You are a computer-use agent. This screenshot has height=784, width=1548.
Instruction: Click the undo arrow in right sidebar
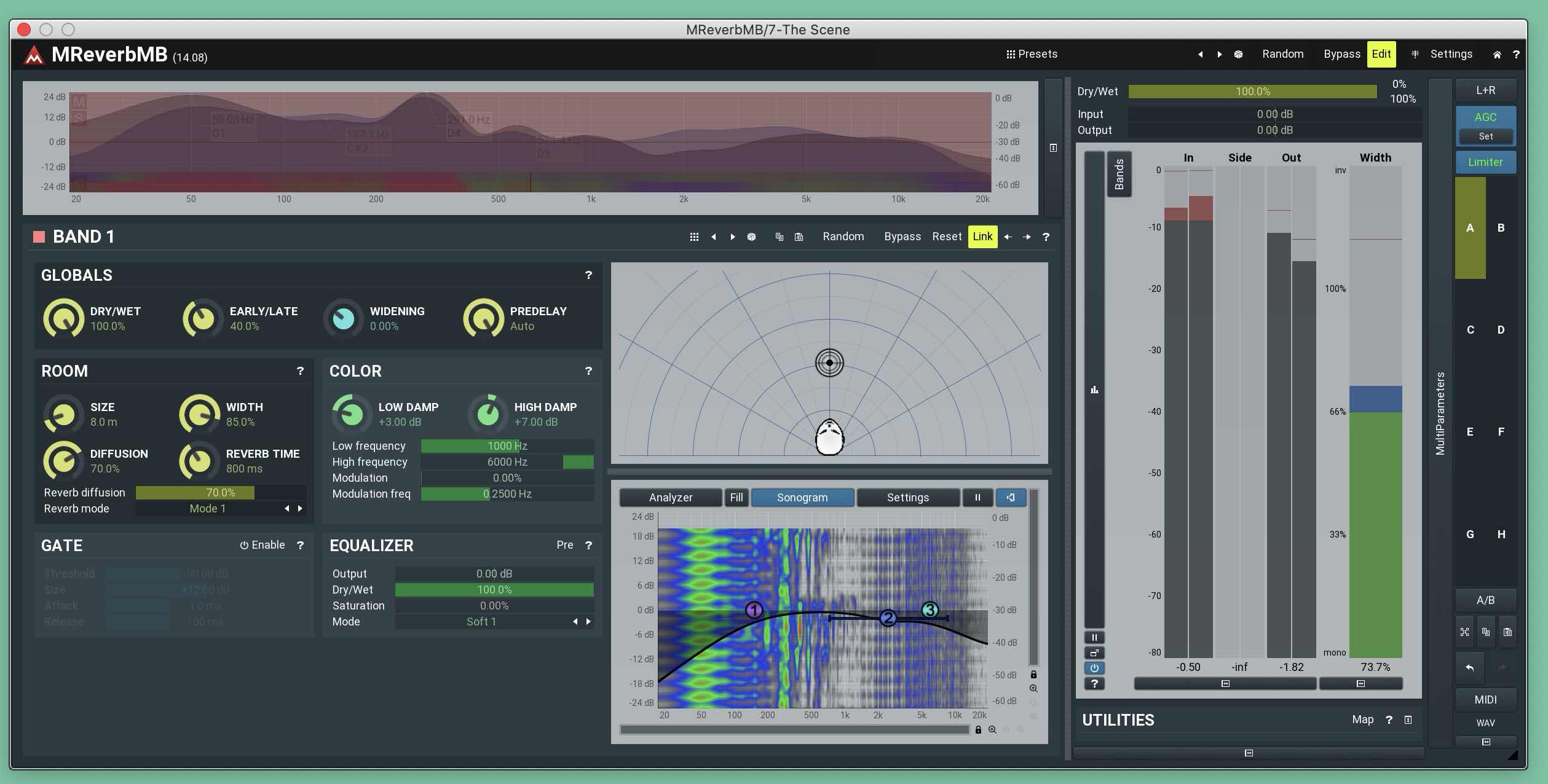click(x=1469, y=668)
